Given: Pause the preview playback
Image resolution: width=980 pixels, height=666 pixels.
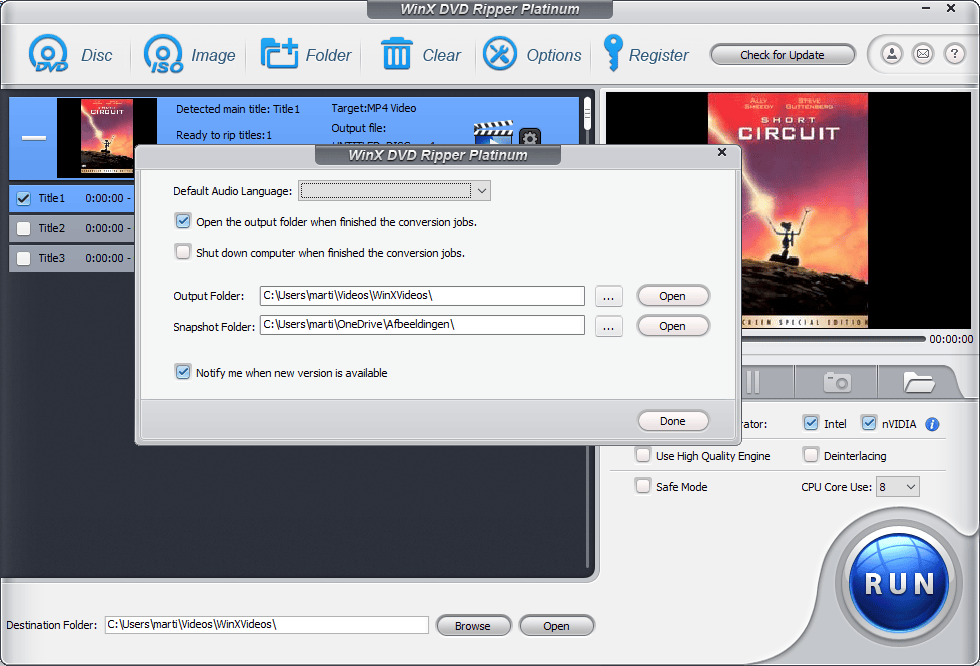Looking at the screenshot, I should [x=753, y=382].
